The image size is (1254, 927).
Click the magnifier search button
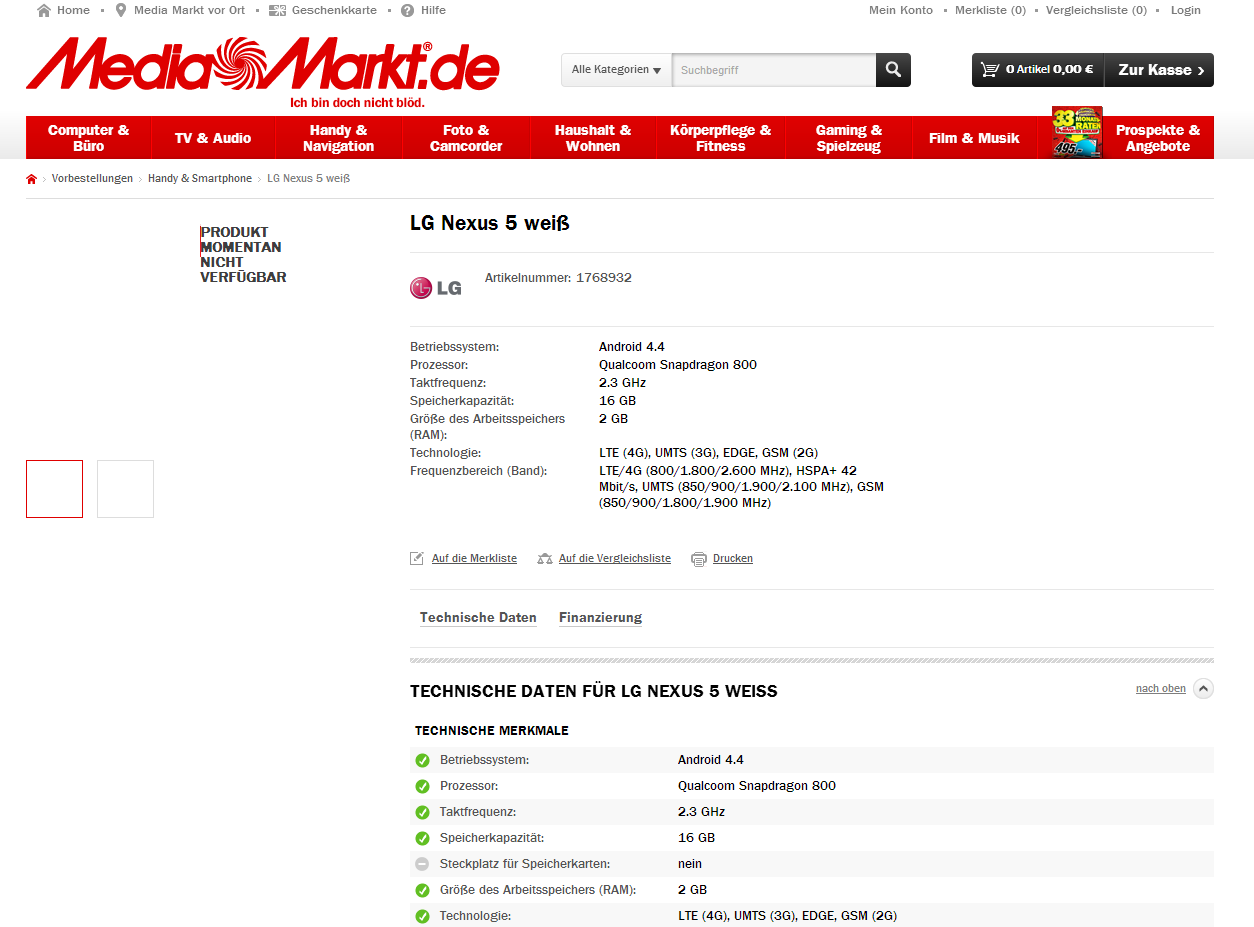pos(893,70)
